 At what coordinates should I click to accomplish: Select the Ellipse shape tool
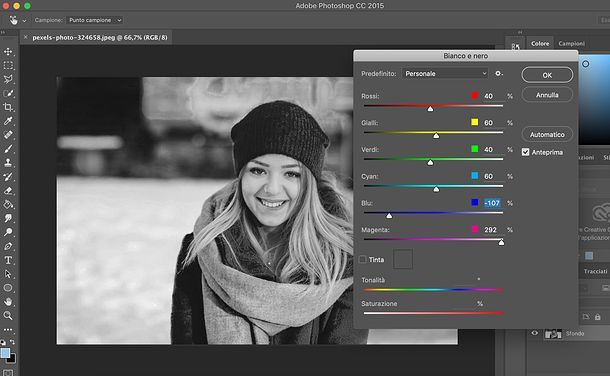click(x=8, y=288)
